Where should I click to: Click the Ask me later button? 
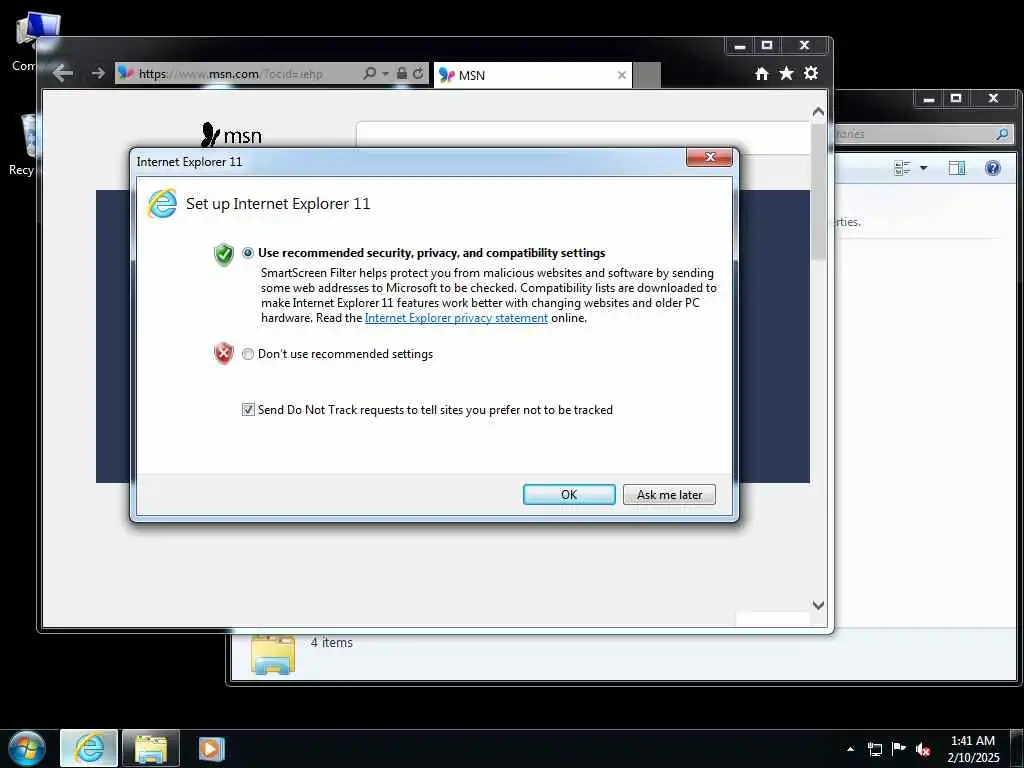(669, 494)
